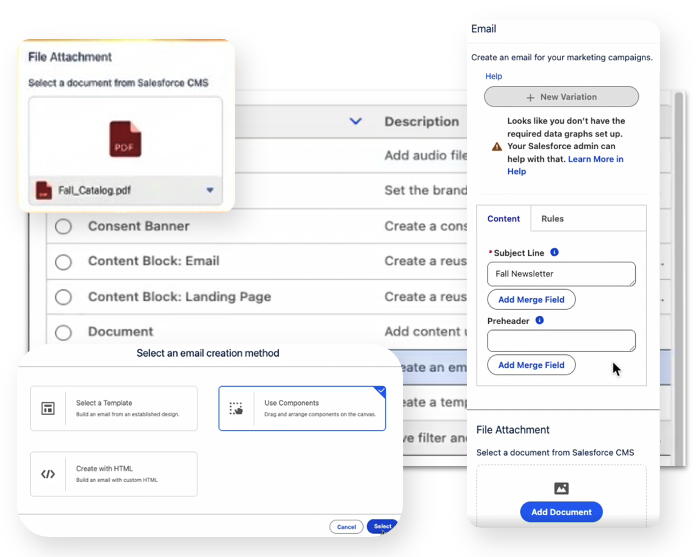697x557 pixels.
Task: Click the Select a Template layout icon
Action: click(x=48, y=408)
